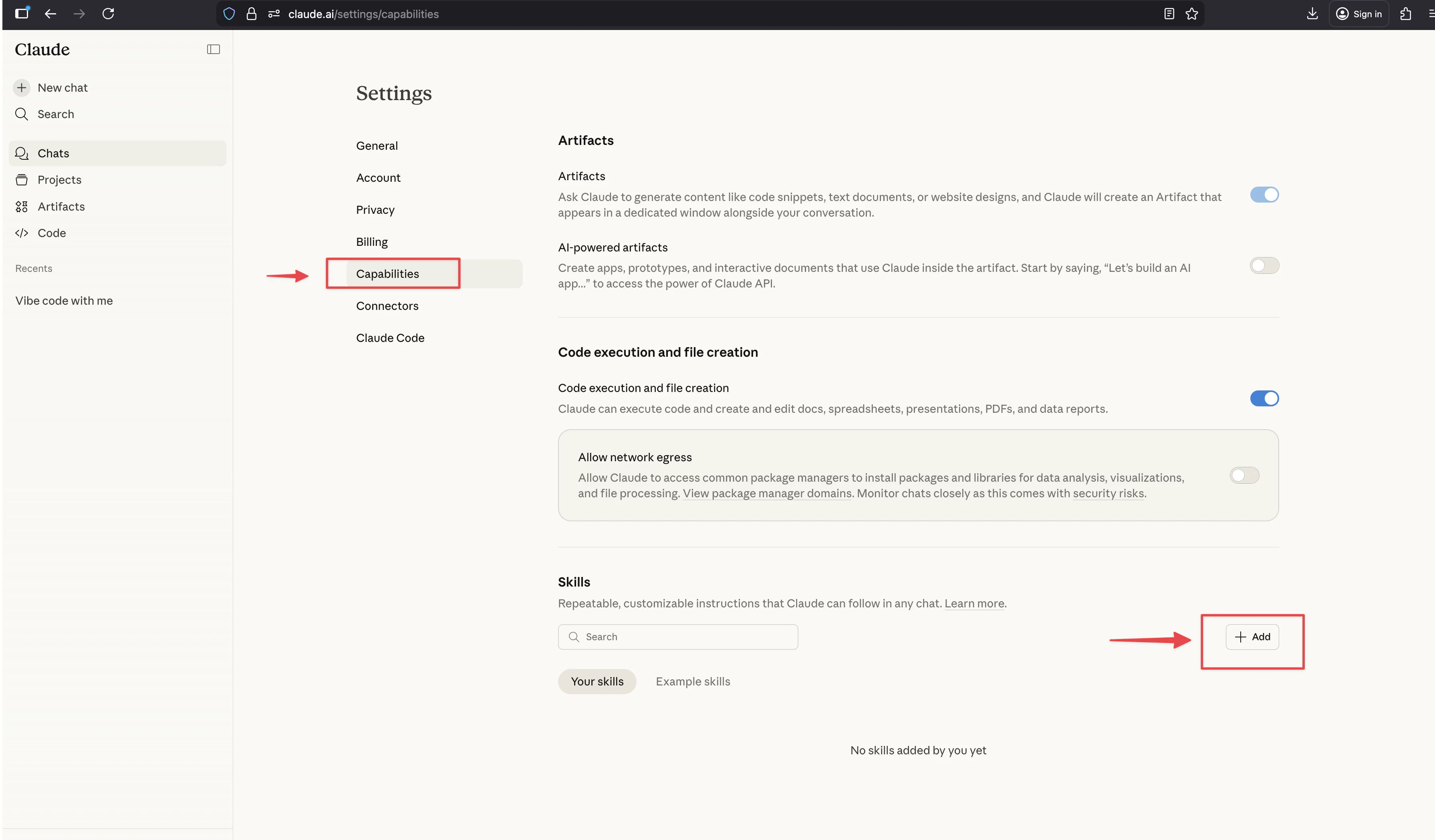Reload the page with the refresh icon
Screen dimensions: 1435x840
coord(108,14)
